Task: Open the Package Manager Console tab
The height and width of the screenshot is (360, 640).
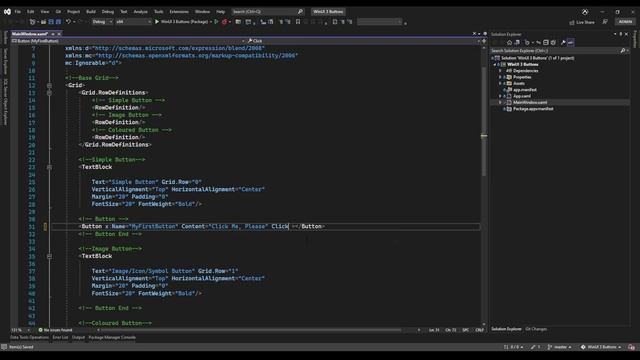Action: click(112, 338)
